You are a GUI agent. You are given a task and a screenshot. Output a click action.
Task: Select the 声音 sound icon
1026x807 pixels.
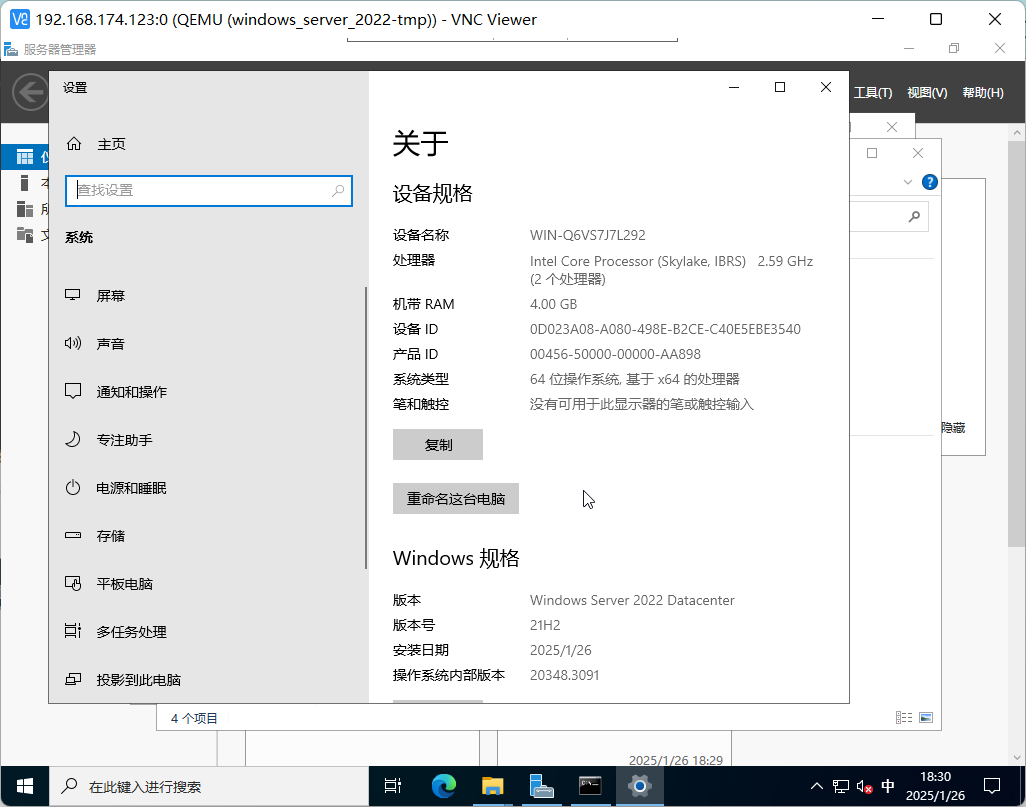pos(73,343)
